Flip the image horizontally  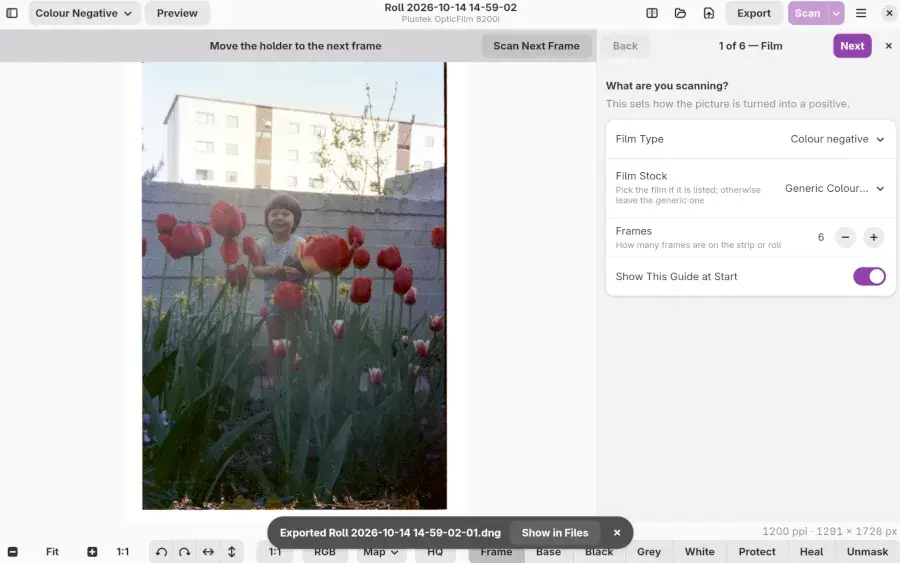tap(208, 552)
